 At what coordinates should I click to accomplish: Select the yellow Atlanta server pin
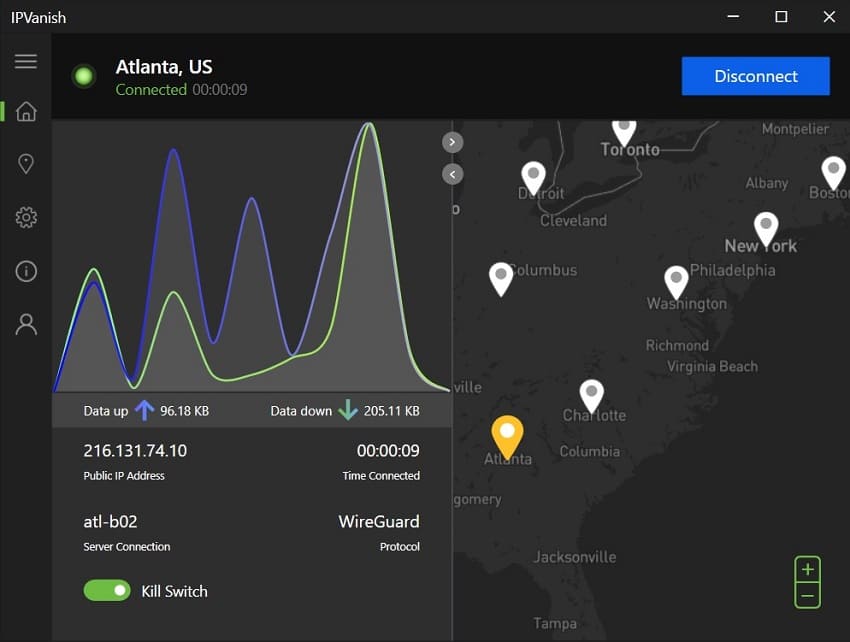(507, 438)
